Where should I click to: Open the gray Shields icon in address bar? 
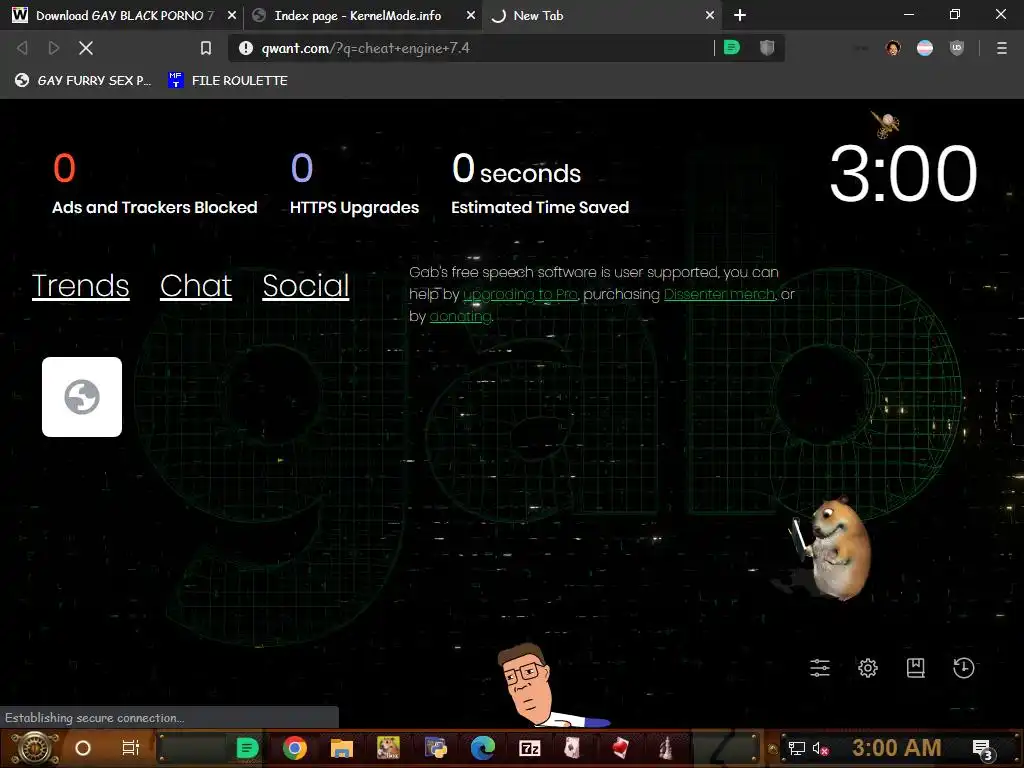[767, 48]
